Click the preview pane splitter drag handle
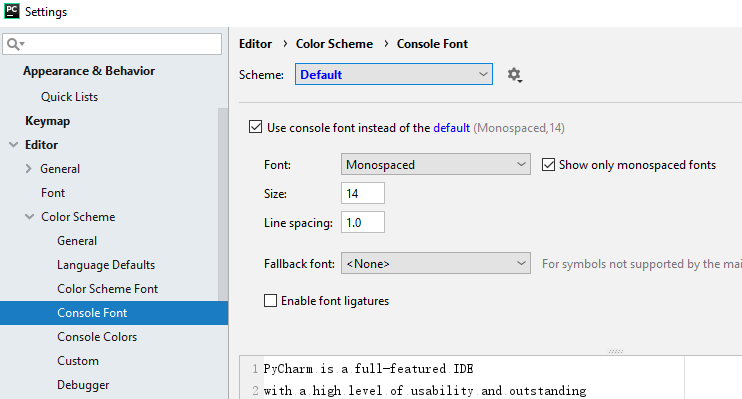The width and height of the screenshot is (742, 399). [x=616, y=351]
